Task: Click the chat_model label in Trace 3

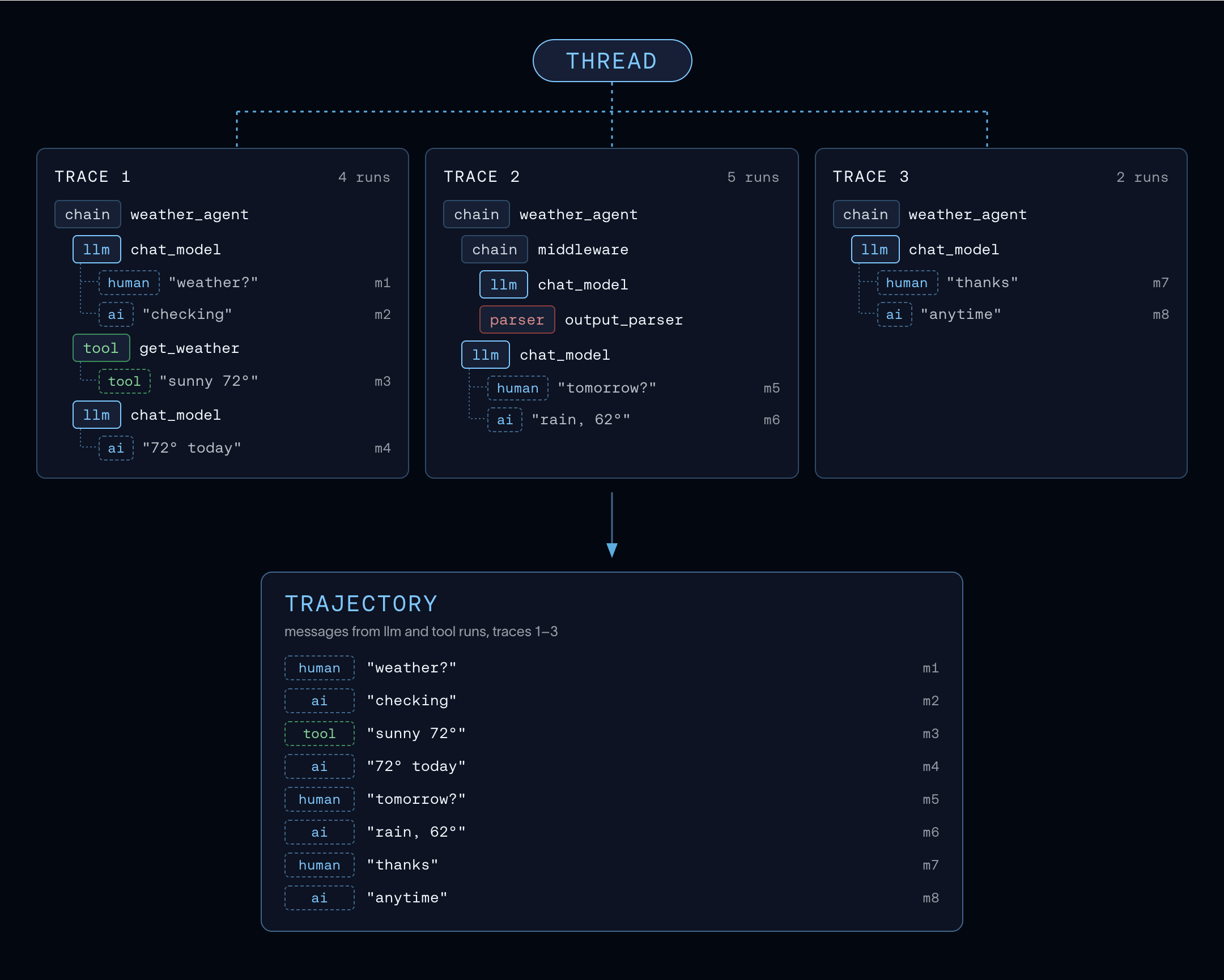Action: point(954,250)
